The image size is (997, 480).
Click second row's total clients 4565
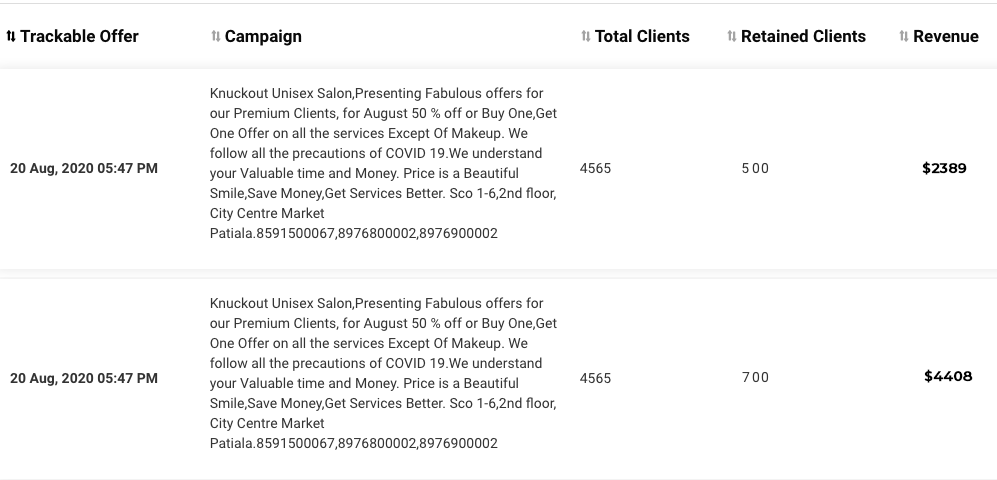click(595, 378)
